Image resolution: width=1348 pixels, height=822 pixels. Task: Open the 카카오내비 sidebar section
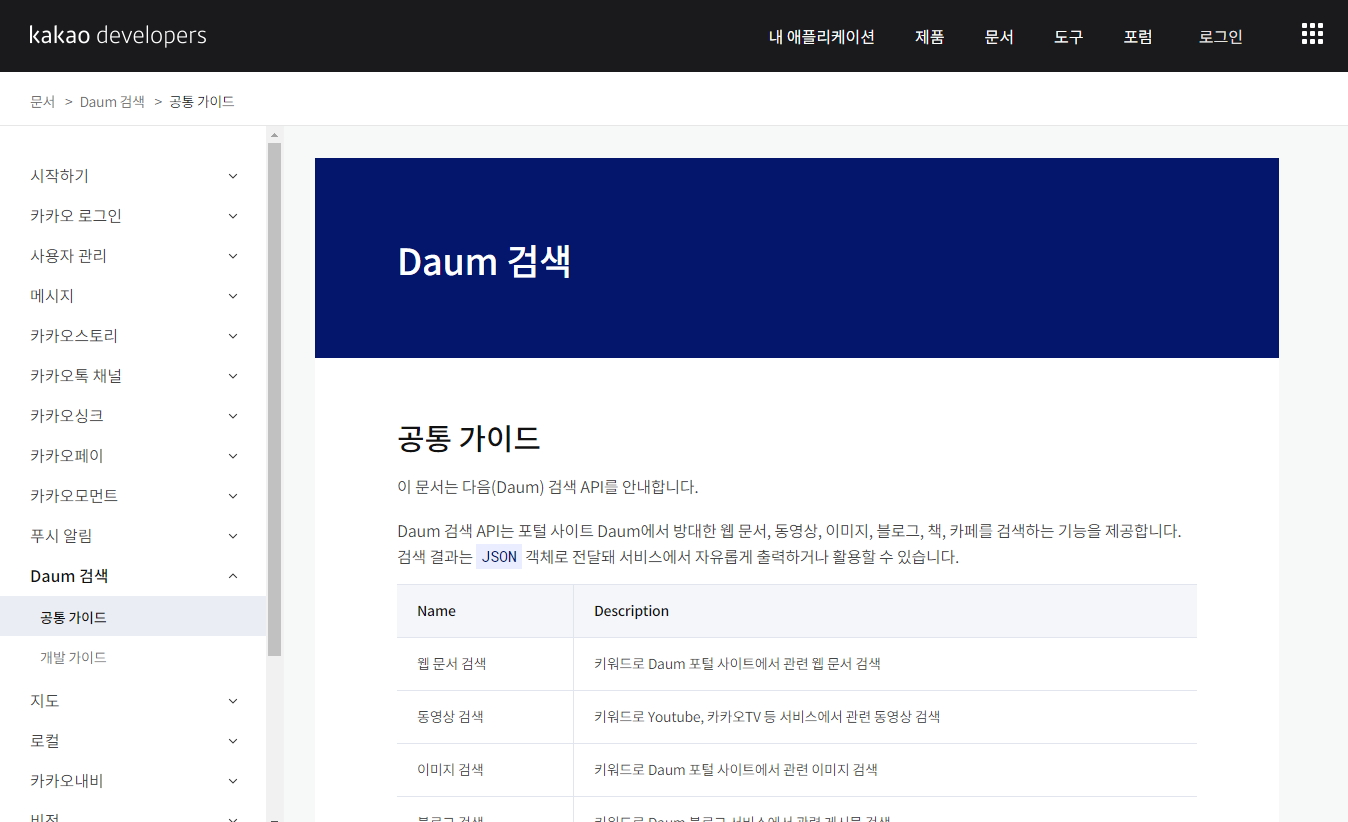coord(67,781)
